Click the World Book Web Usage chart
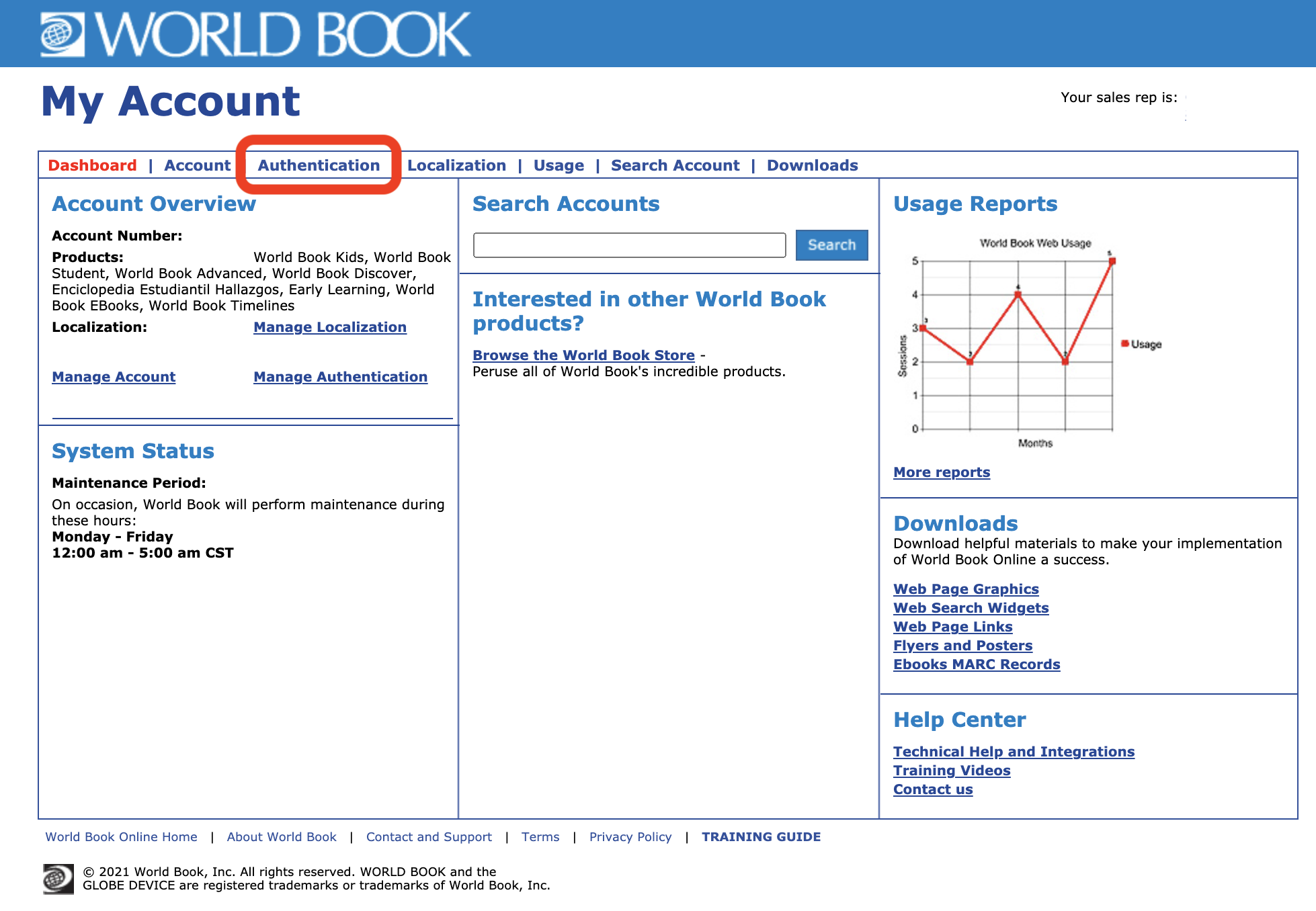 [x=1031, y=343]
